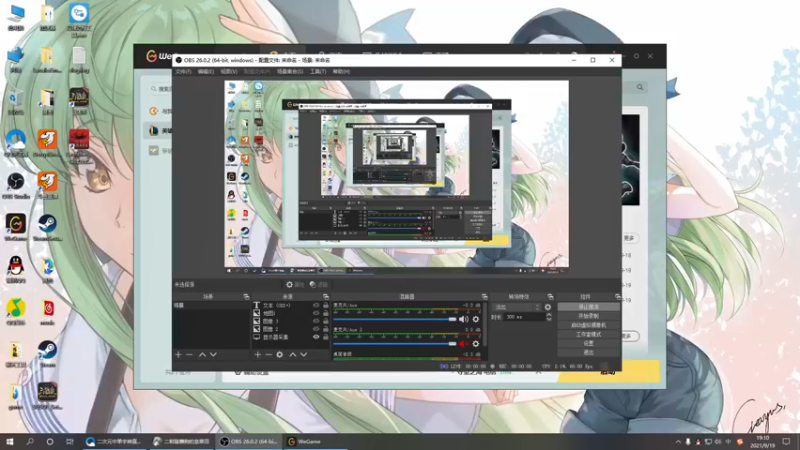Adjust the 300 ms duration stepper arrows
The image size is (800, 450).
(548, 317)
